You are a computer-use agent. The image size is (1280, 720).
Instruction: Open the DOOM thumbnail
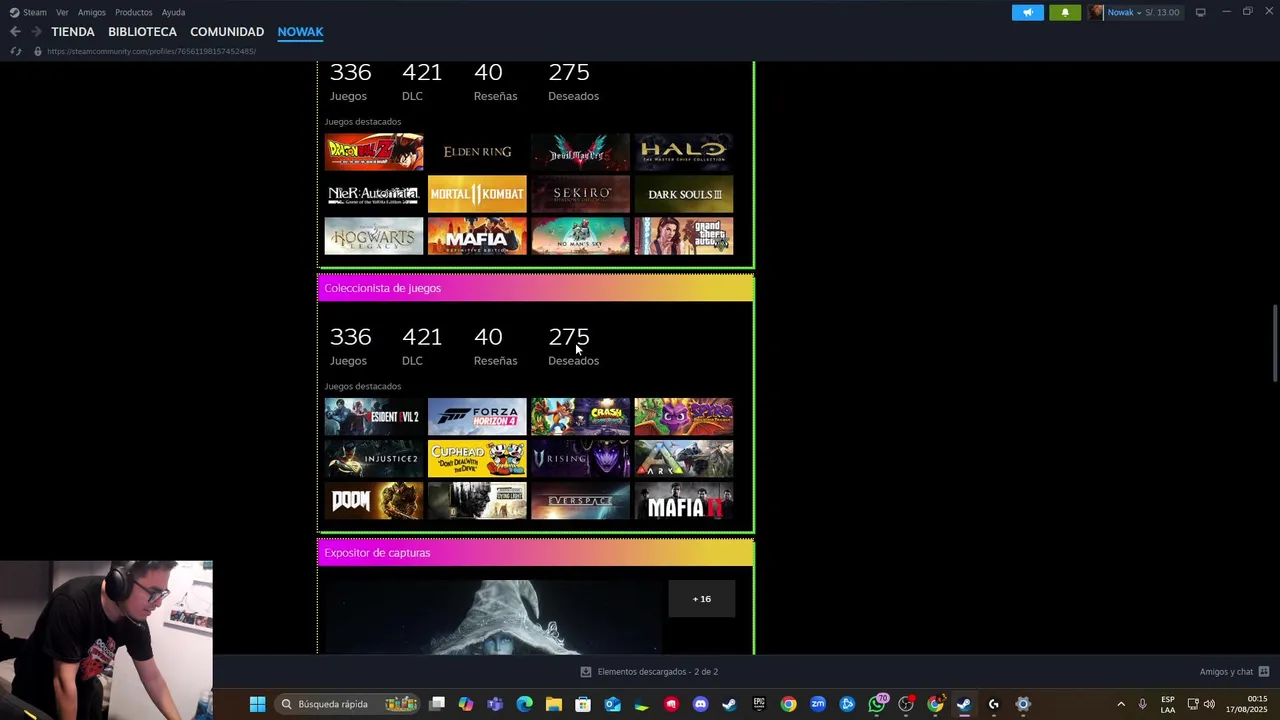coord(374,501)
